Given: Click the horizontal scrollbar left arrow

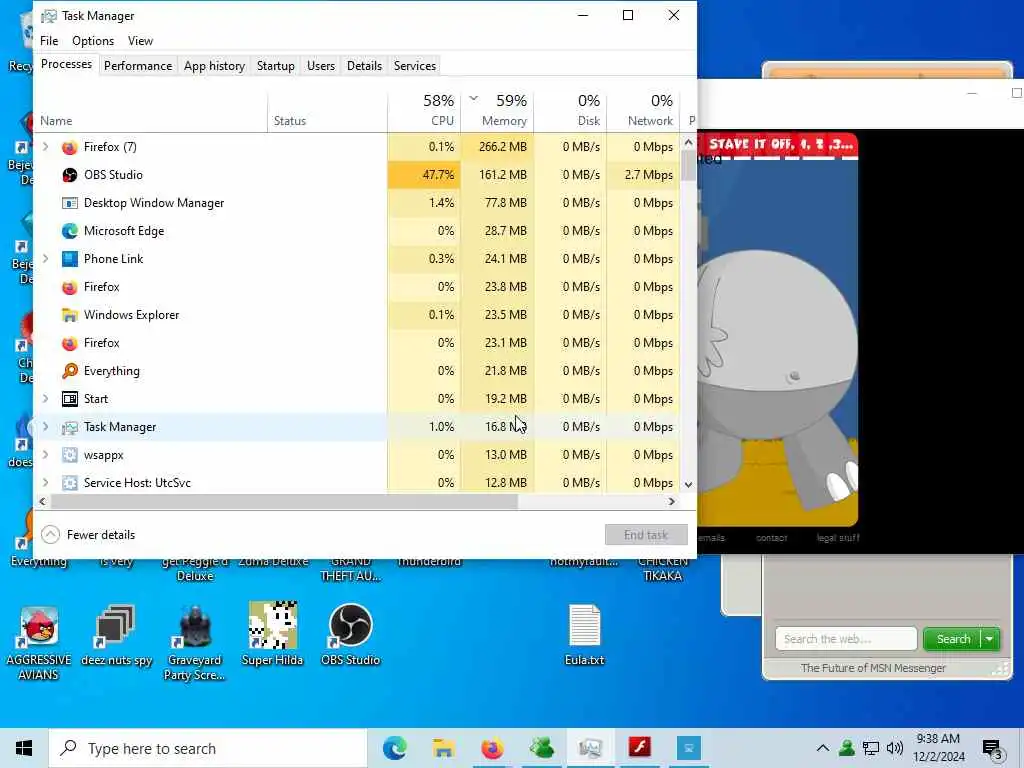Looking at the screenshot, I should click(42, 502).
